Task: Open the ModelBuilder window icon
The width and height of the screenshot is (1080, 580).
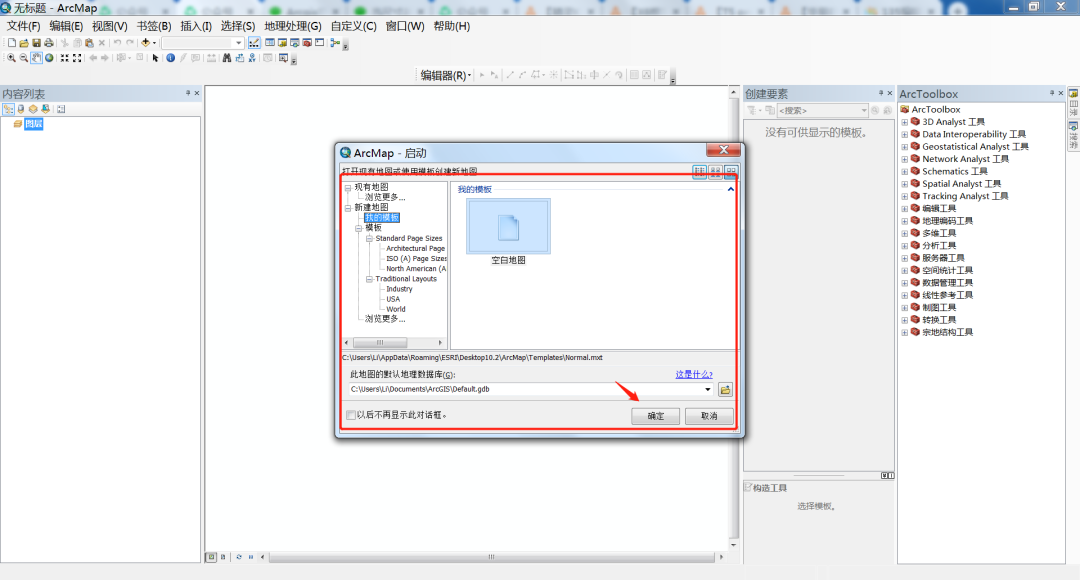Action: [335, 43]
